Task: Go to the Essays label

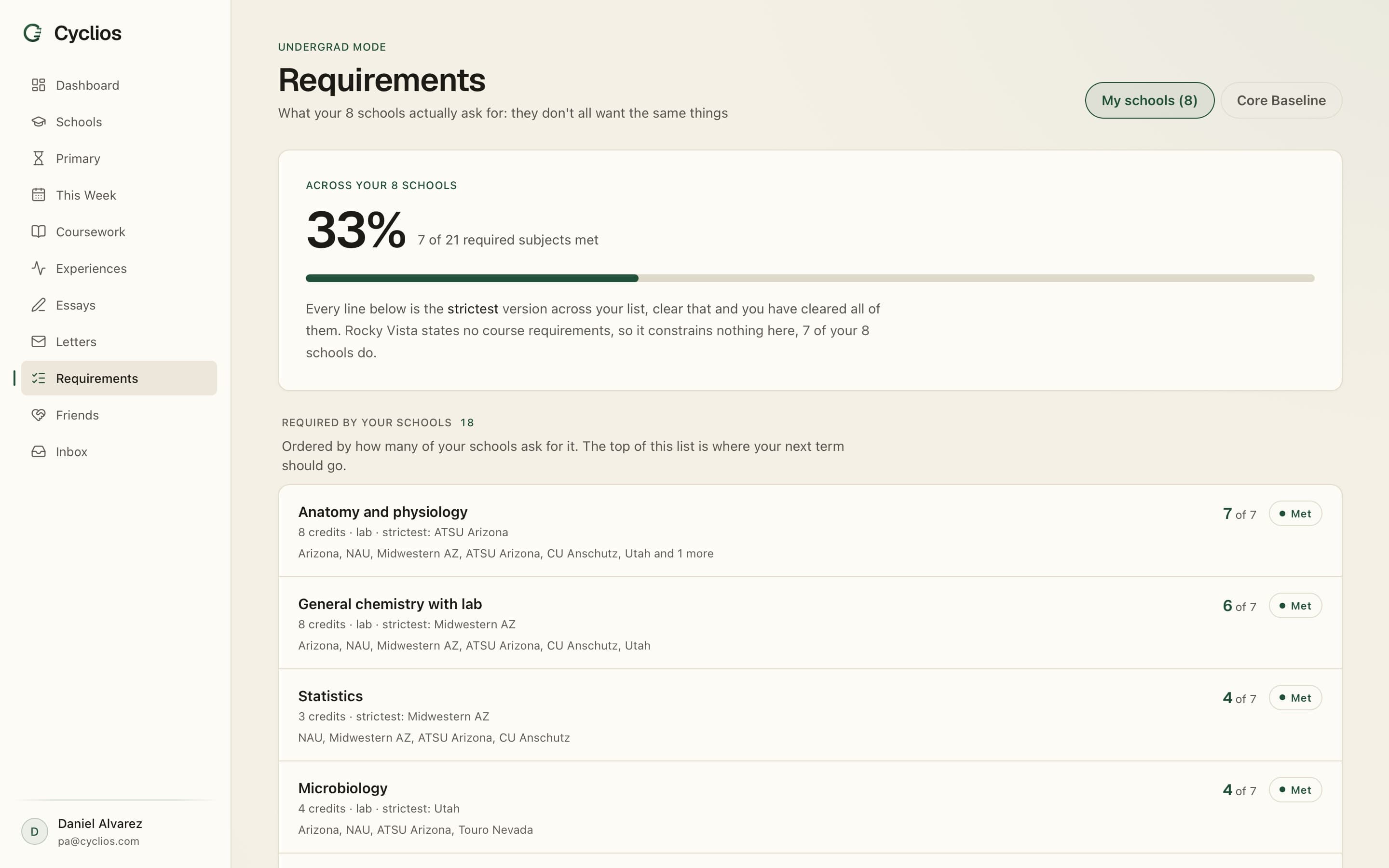Action: (76, 305)
